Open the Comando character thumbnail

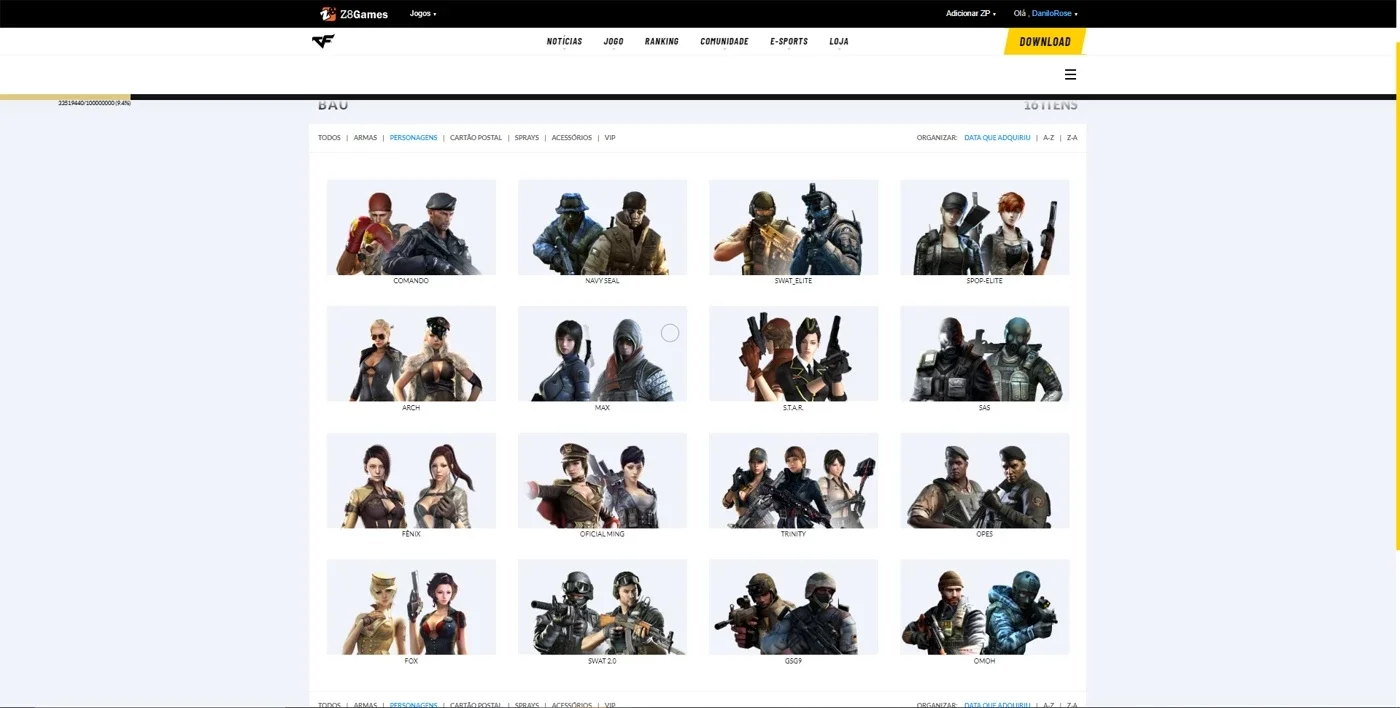coord(411,227)
